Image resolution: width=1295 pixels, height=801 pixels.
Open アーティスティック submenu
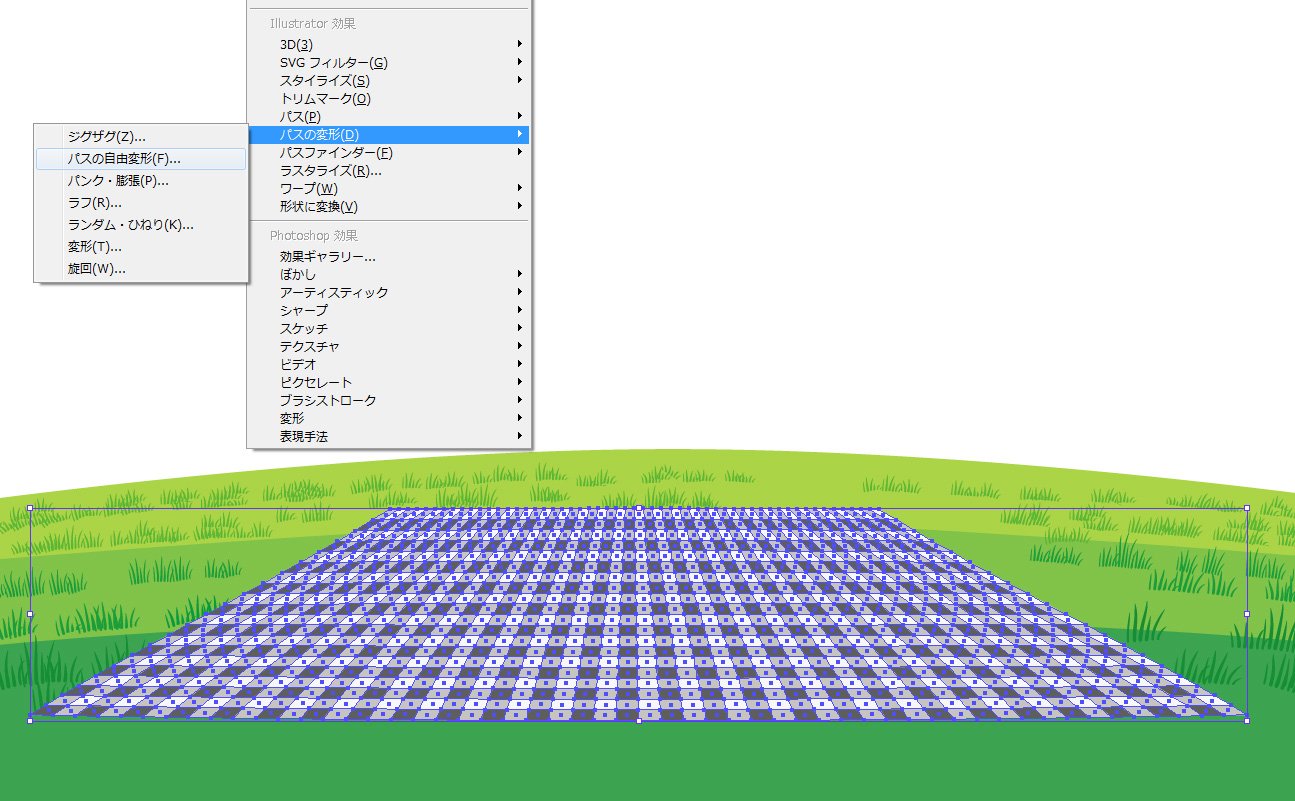pos(389,292)
